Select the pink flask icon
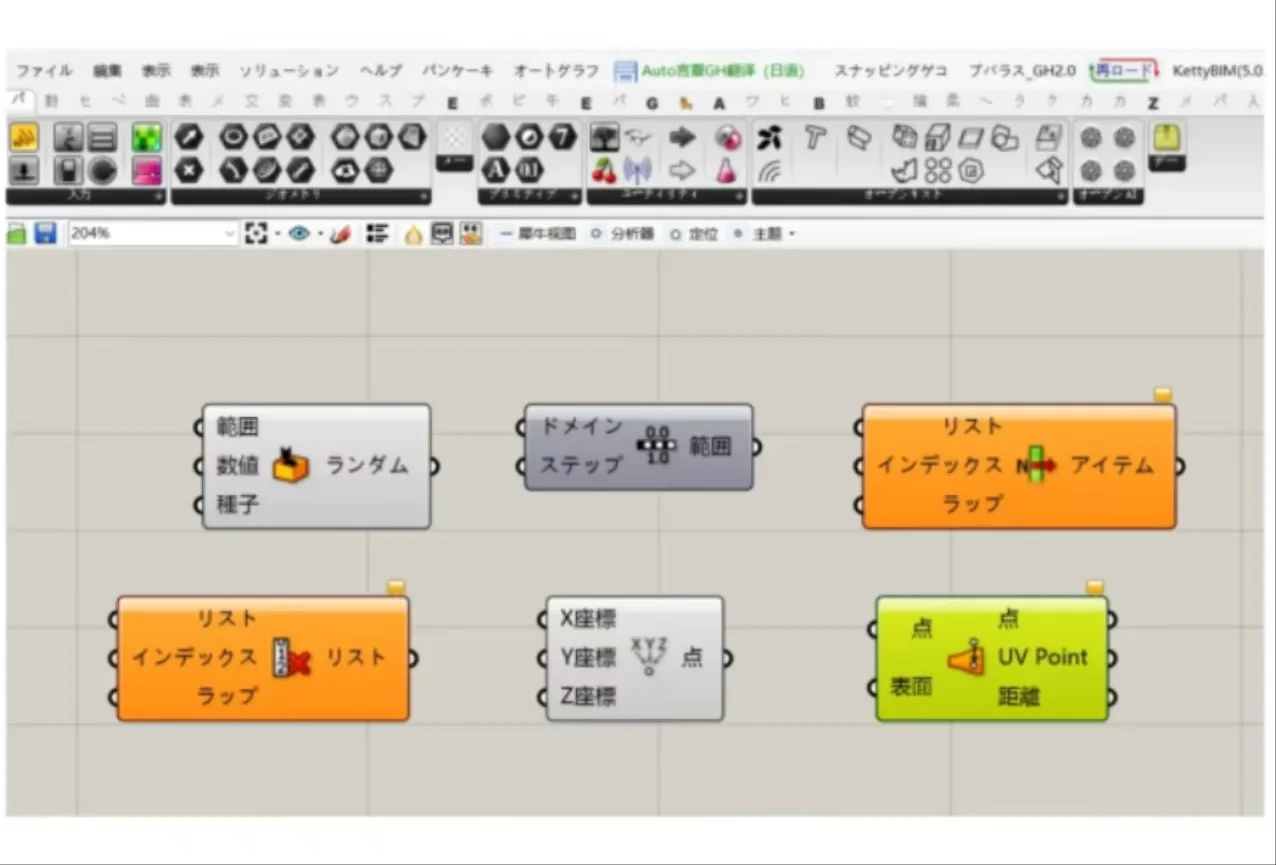This screenshot has height=865, width=1276. coord(726,171)
